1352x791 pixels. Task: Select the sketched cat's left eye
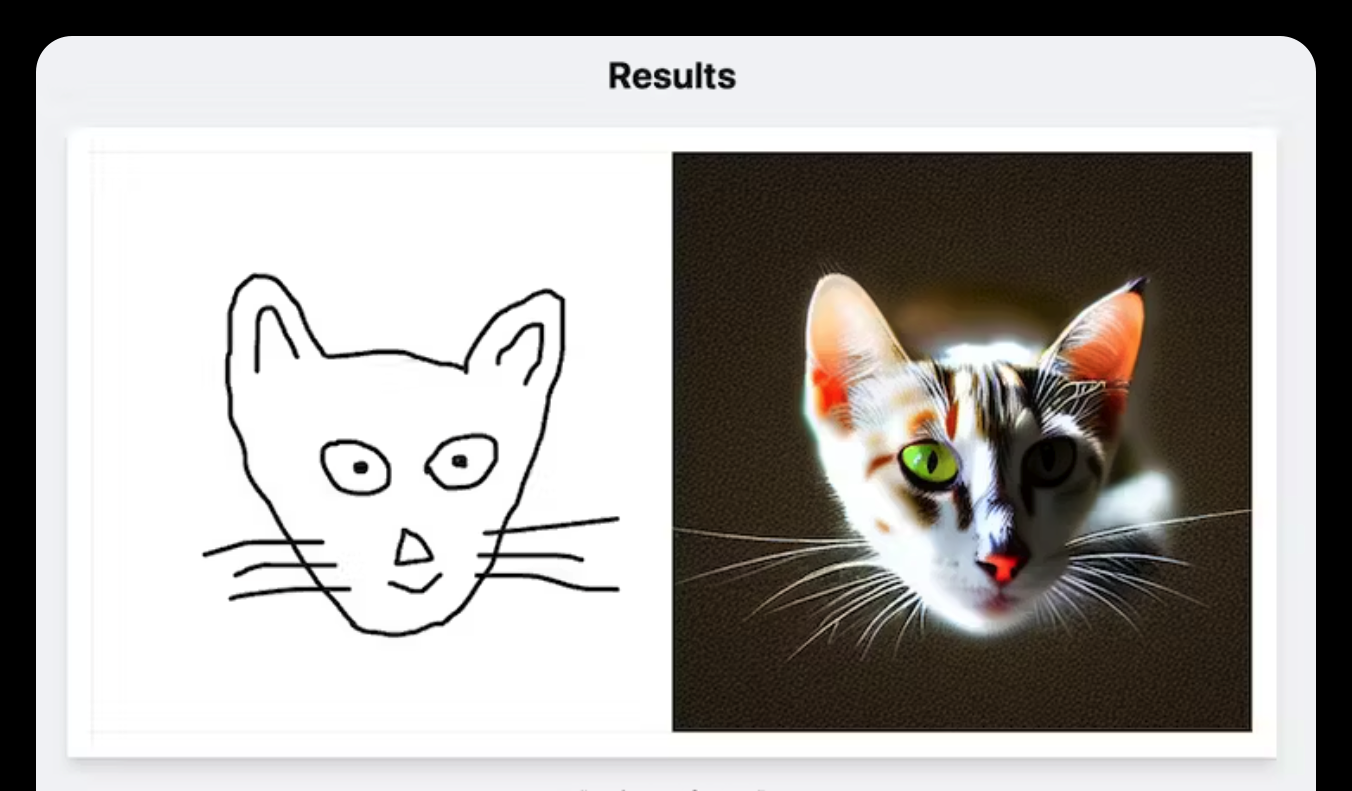pos(356,467)
